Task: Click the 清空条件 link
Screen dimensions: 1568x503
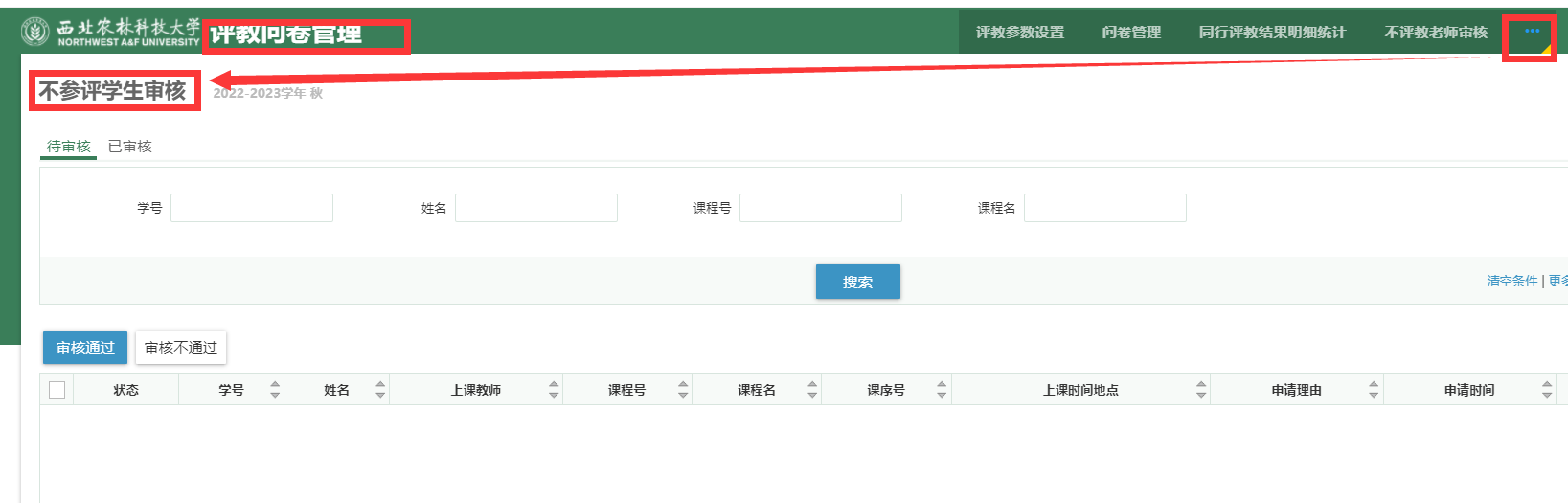Action: (x=1511, y=281)
